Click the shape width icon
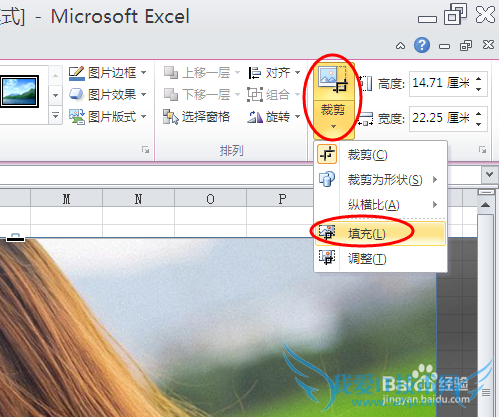The image size is (499, 417). tap(366, 119)
